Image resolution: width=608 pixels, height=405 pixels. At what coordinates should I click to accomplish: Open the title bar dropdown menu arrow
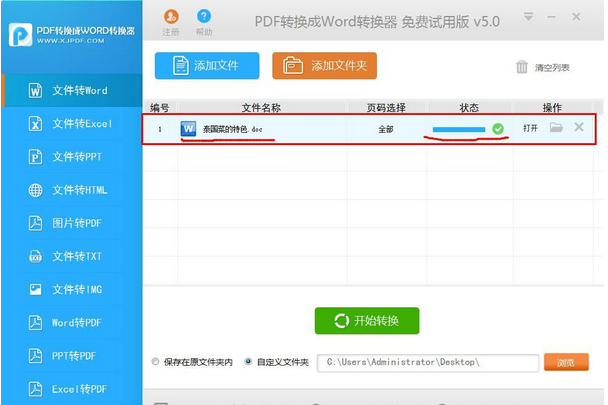pos(528,17)
